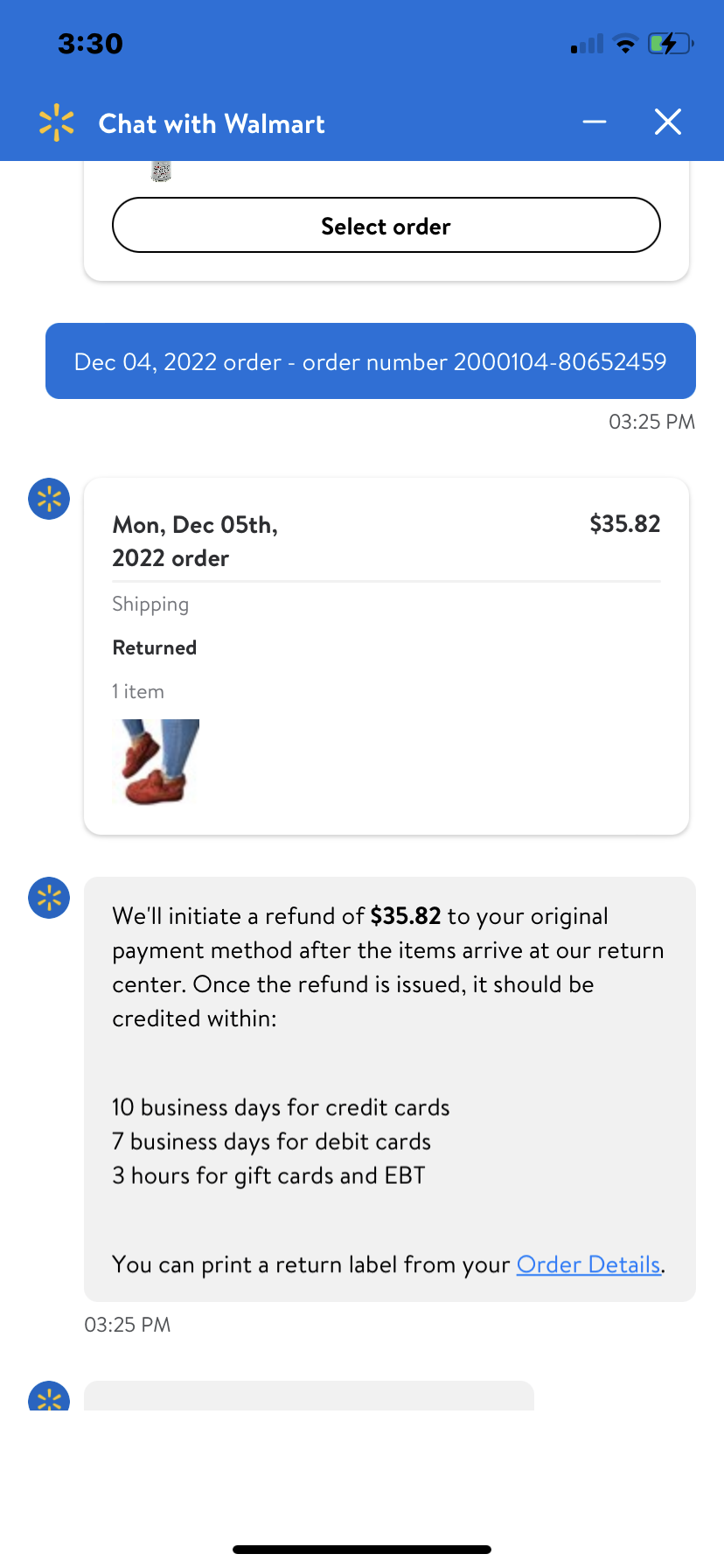Open the Order Details link
The width and height of the screenshot is (724, 1568).
[x=588, y=1264]
